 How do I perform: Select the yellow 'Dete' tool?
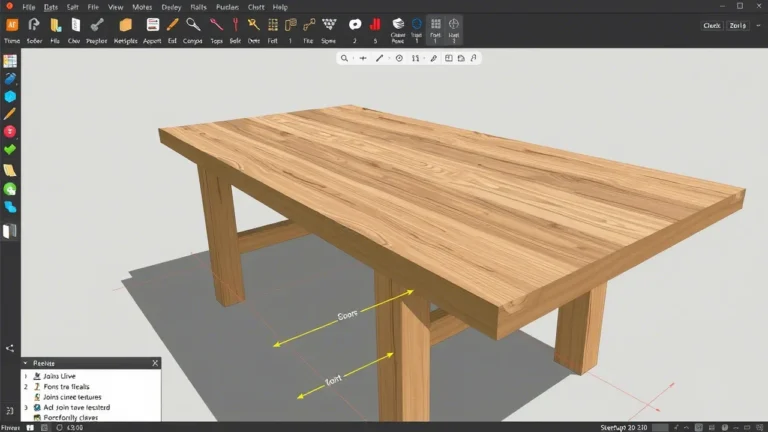pyautogui.click(x=253, y=25)
